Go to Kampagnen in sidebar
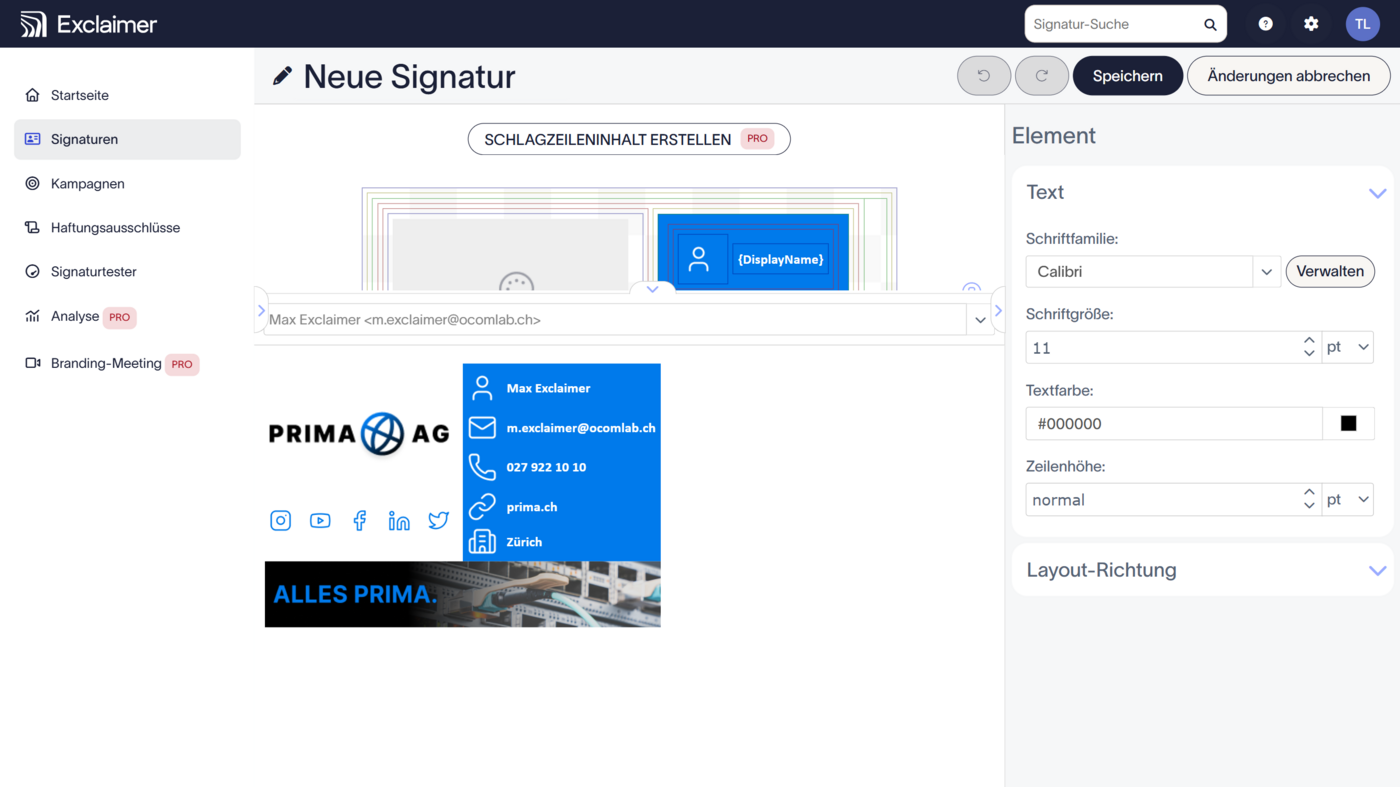This screenshot has width=1400, height=787. click(88, 183)
